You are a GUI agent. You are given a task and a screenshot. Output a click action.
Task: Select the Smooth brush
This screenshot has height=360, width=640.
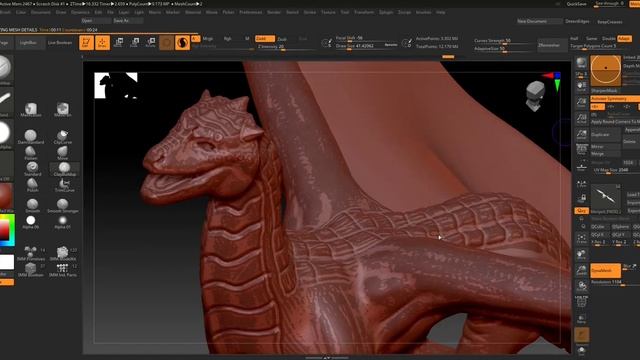[32, 205]
